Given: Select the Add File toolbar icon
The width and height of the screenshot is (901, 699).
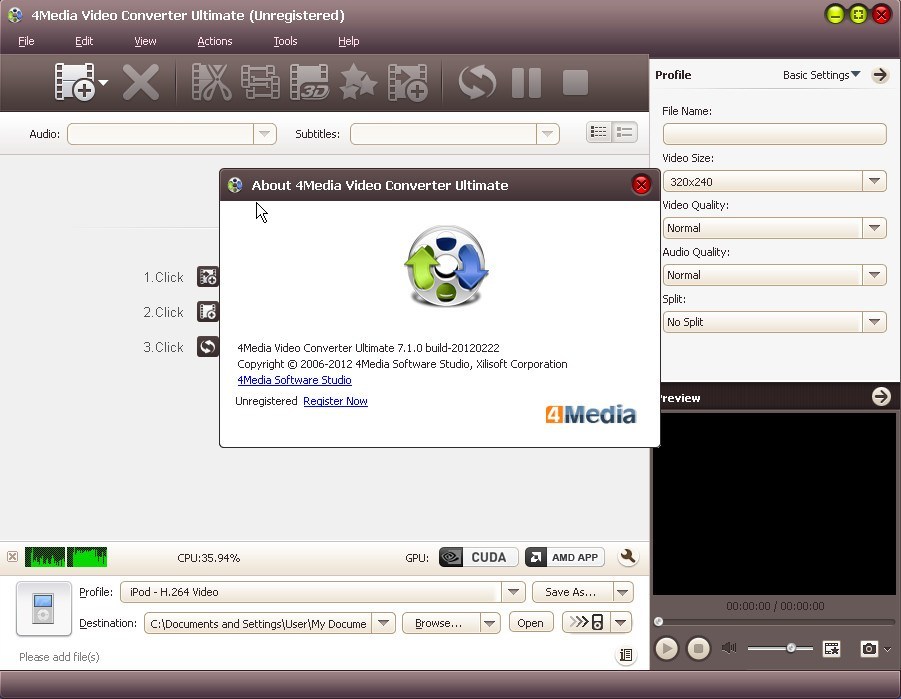Looking at the screenshot, I should pyautogui.click(x=75, y=82).
